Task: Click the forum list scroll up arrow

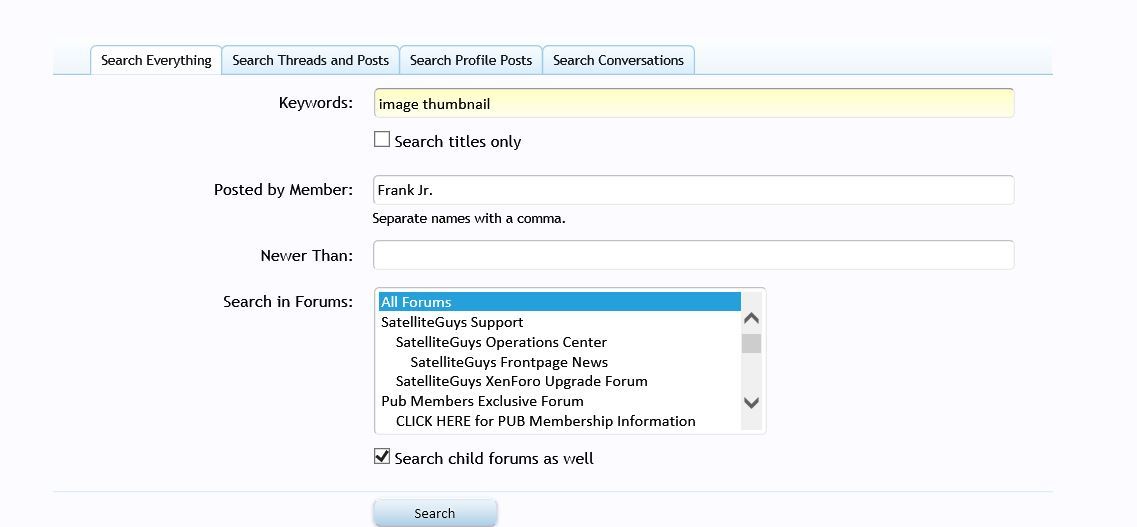Action: click(x=752, y=318)
